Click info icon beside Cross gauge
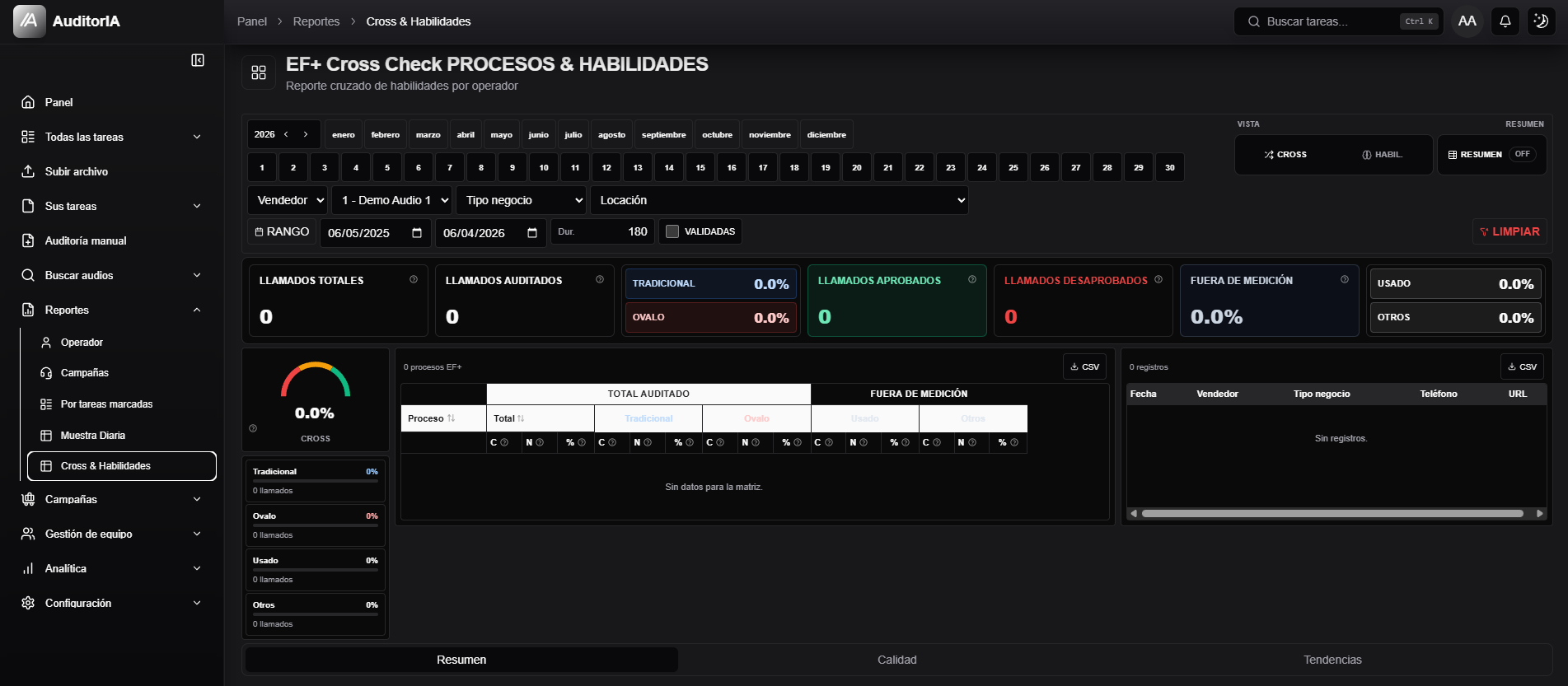The width and height of the screenshot is (1568, 686). click(x=253, y=428)
